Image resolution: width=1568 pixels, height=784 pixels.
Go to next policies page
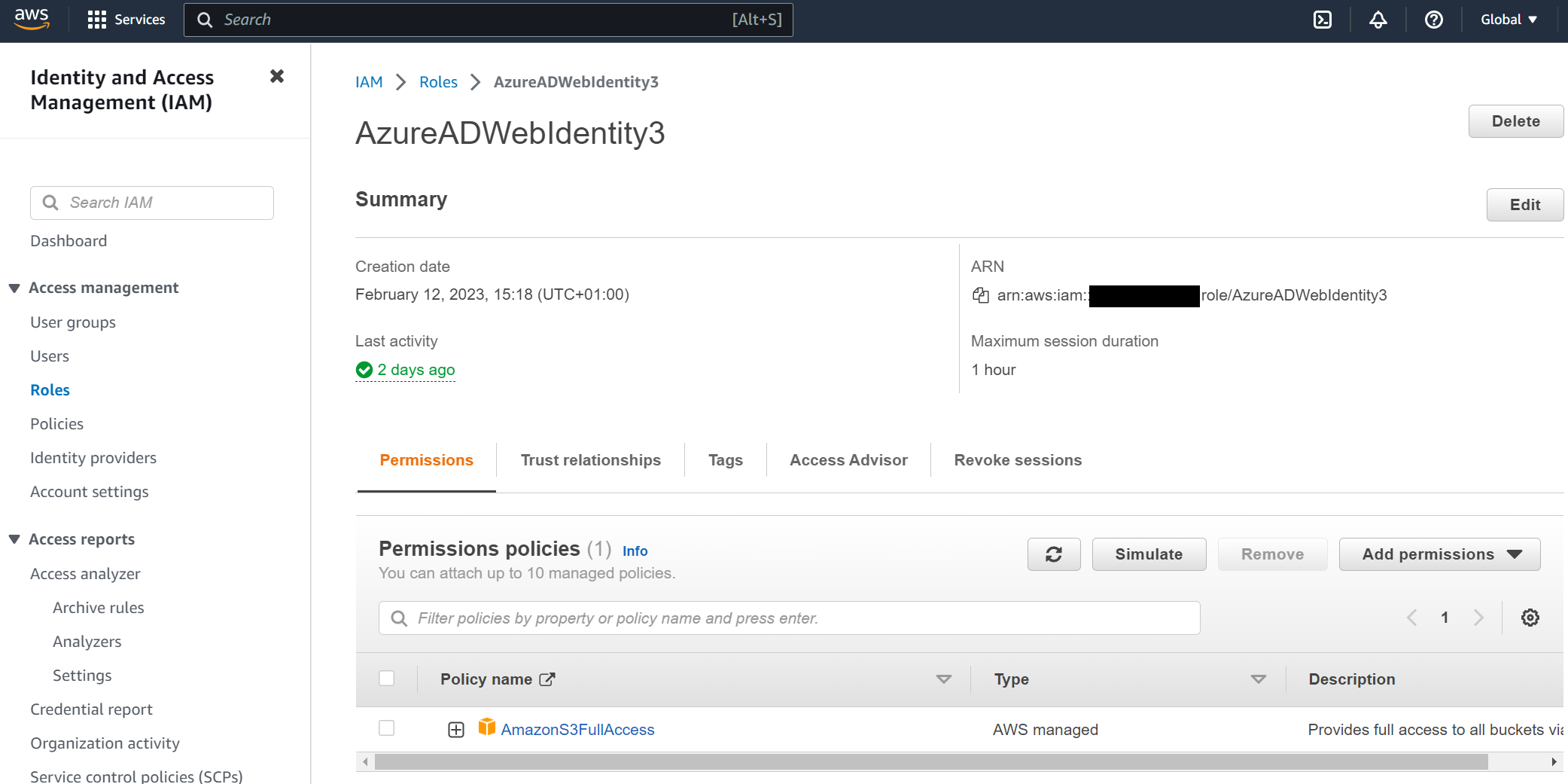pyautogui.click(x=1478, y=618)
